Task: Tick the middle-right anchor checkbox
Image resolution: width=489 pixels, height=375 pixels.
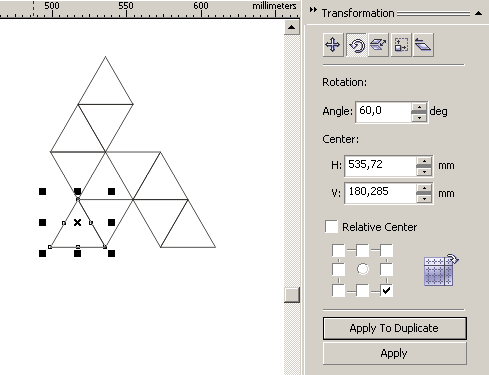Action: (x=386, y=269)
